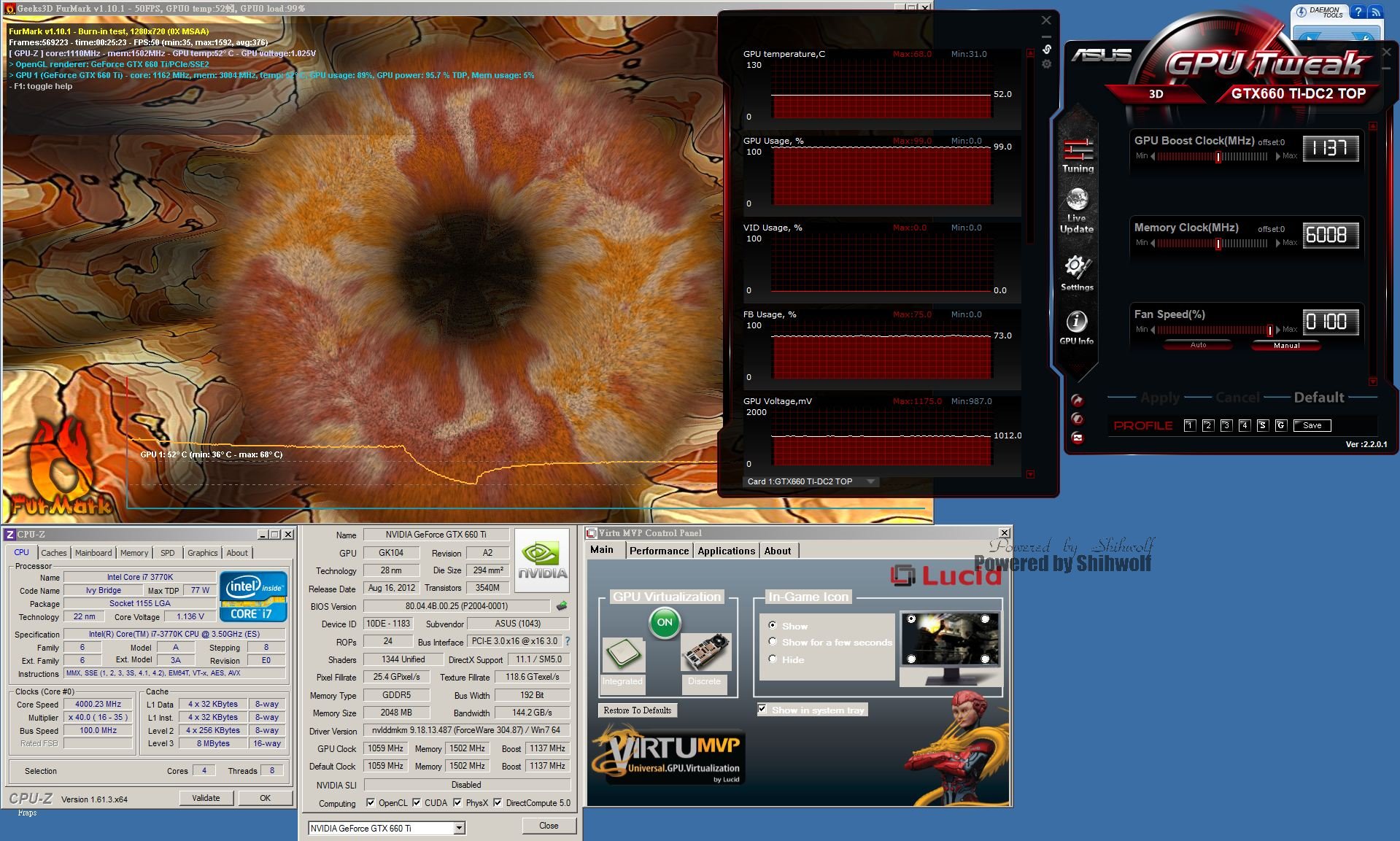Select the Show radio button for In-Game Icon
The width and height of the screenshot is (1400, 841).
[773, 625]
